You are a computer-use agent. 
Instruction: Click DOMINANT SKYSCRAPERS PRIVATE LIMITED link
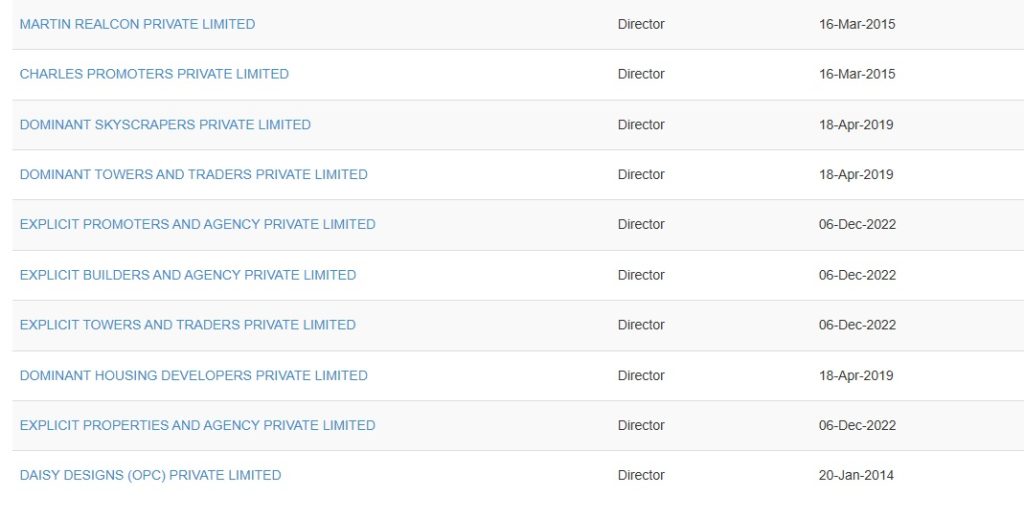(165, 125)
